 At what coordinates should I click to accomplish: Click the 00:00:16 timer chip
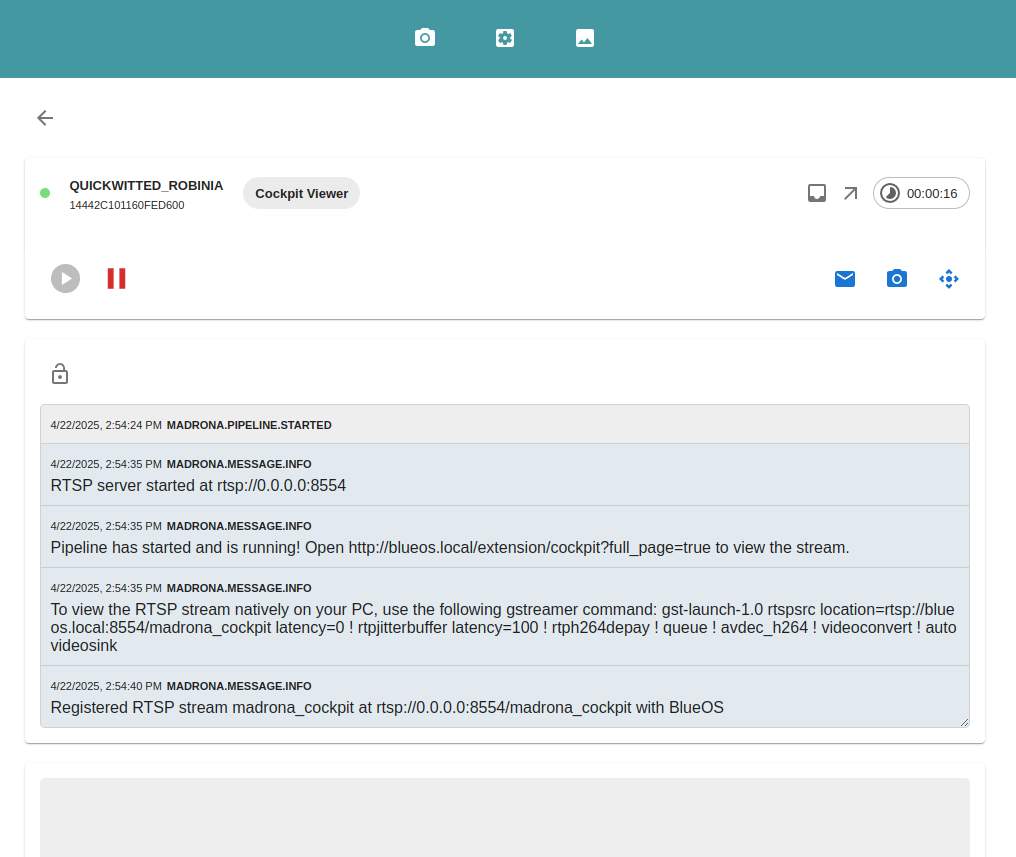pos(921,193)
